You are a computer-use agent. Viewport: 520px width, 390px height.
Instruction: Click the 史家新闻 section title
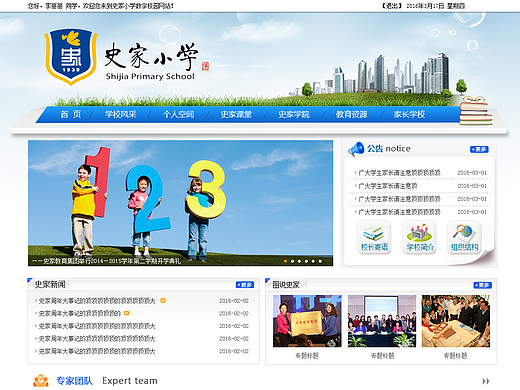(x=50, y=284)
